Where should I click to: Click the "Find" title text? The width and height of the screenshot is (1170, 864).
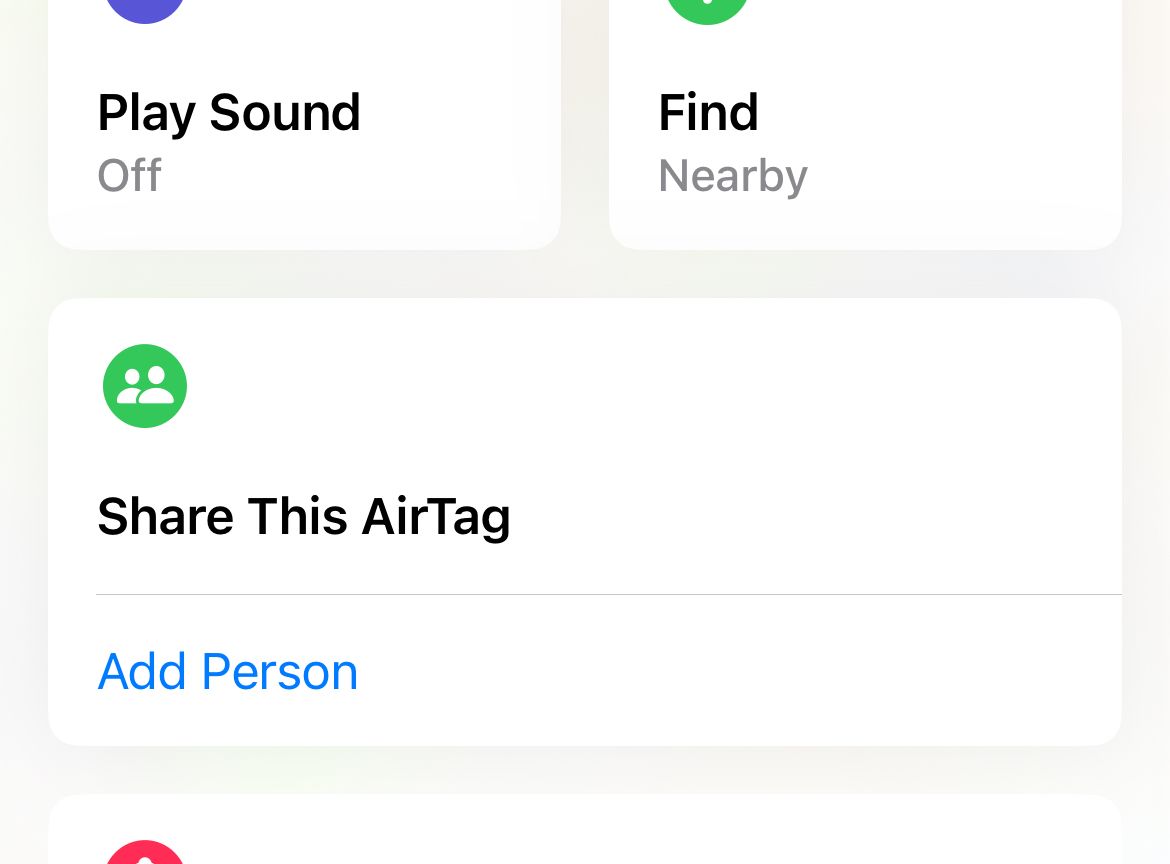(x=708, y=112)
